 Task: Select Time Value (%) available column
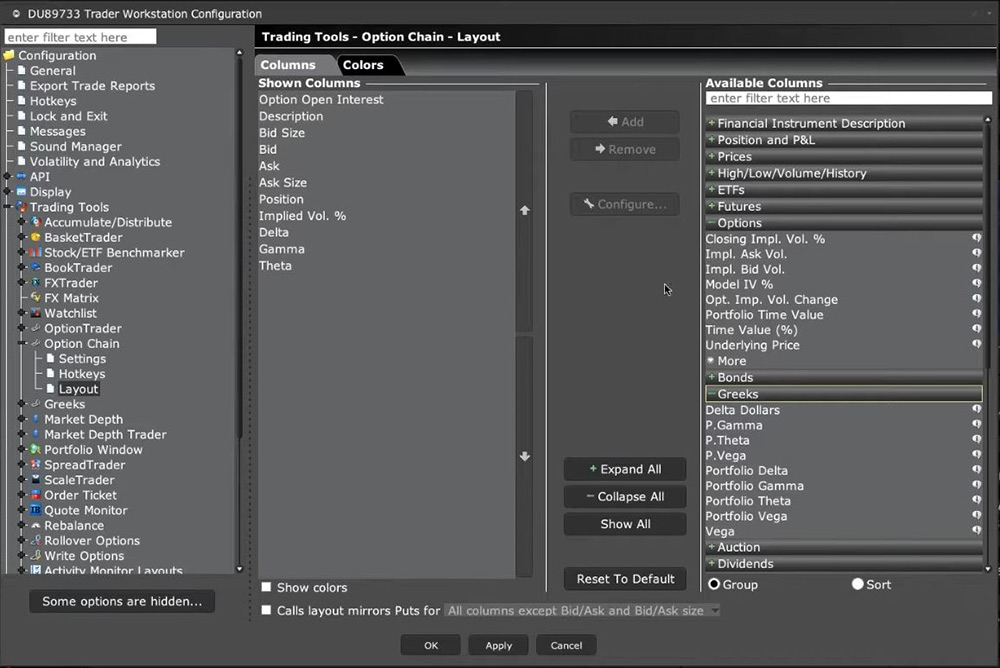tap(751, 330)
